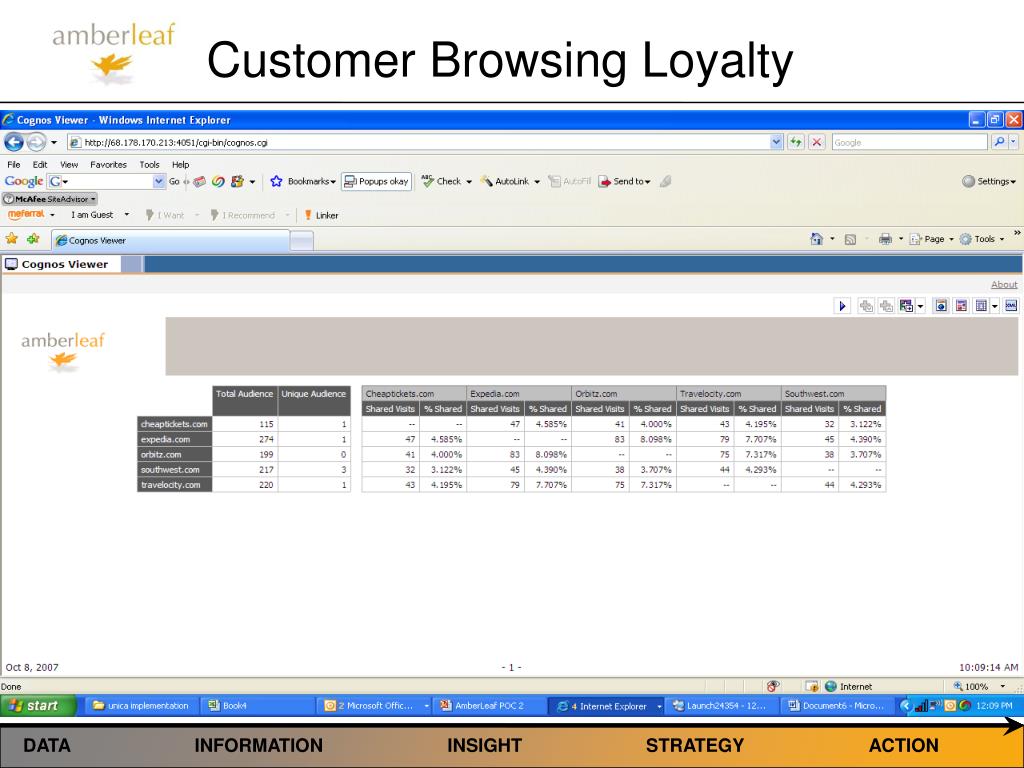Switch to AmberLeaf POC 2 taskbar item
The image size is (1024, 768).
(490, 705)
